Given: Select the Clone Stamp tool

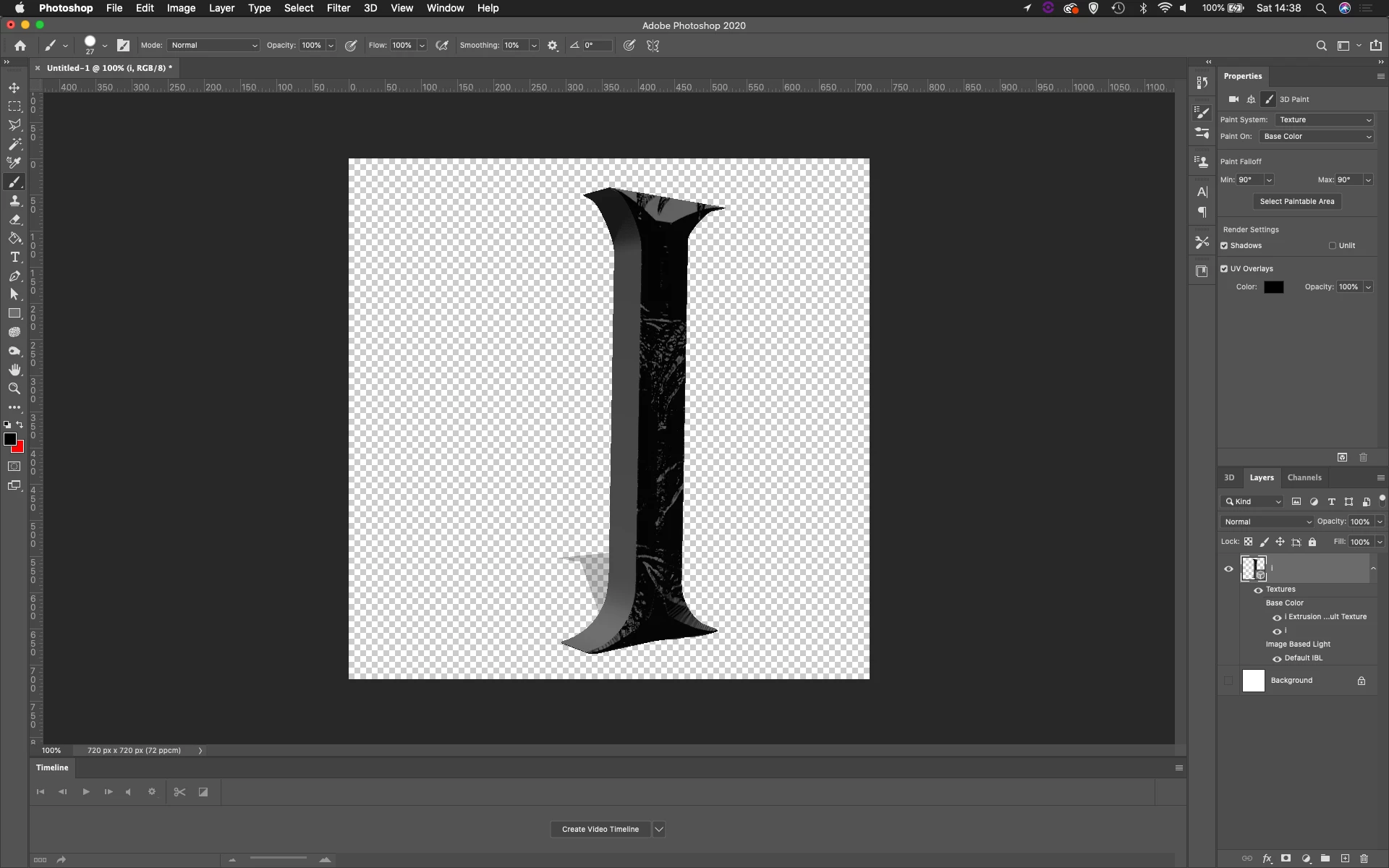Looking at the screenshot, I should click(x=14, y=200).
